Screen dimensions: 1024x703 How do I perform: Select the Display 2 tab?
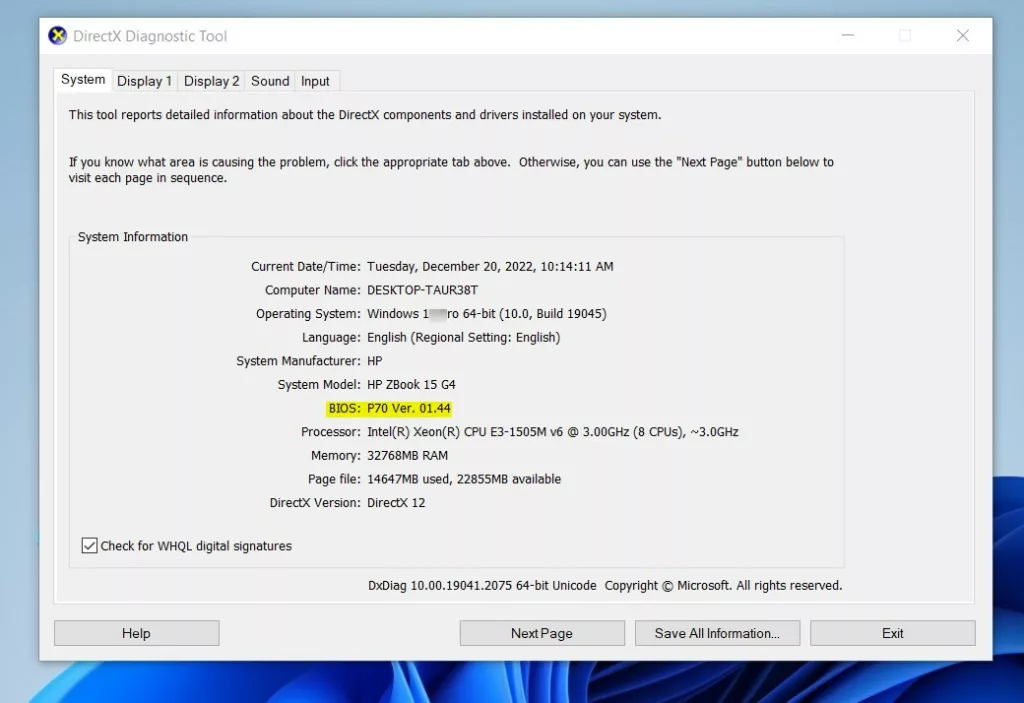coord(211,81)
